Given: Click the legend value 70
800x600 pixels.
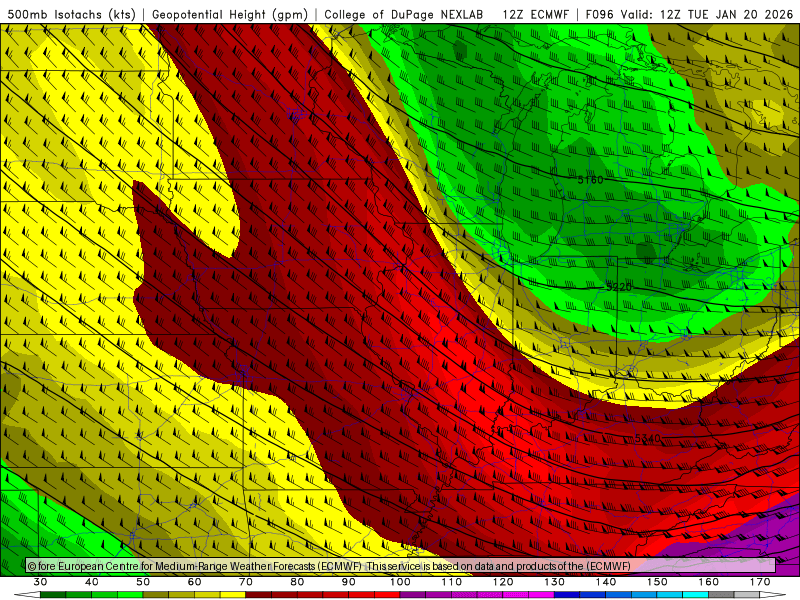Looking at the screenshot, I should coord(246,582).
